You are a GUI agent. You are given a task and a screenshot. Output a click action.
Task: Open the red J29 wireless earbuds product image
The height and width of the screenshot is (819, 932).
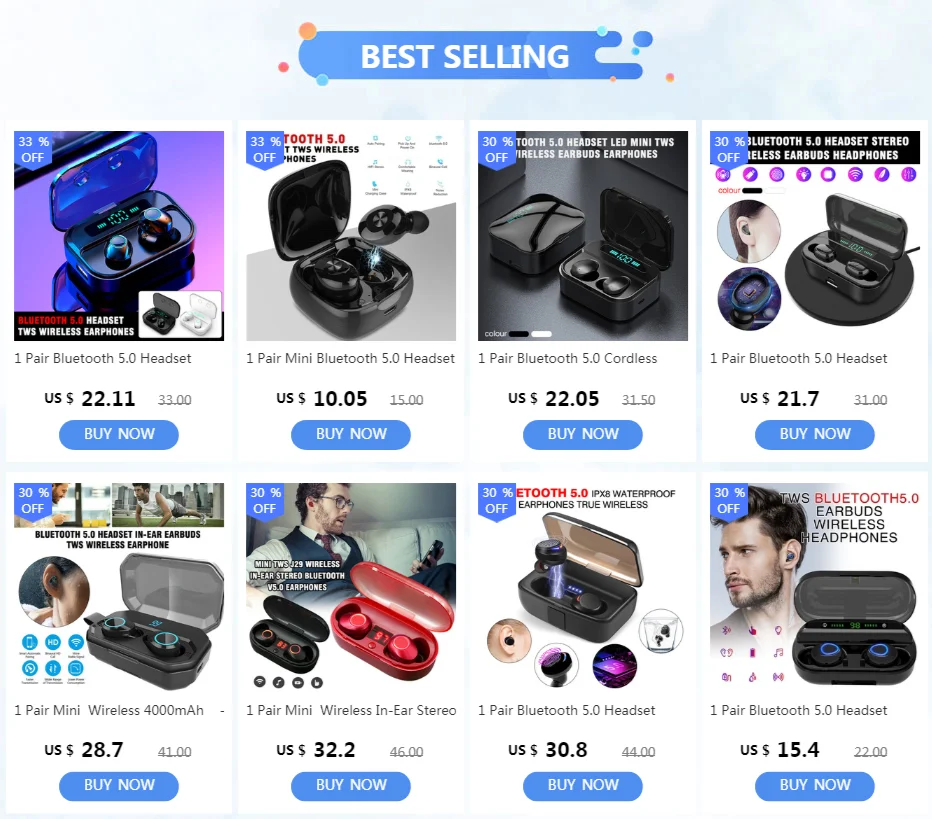pyautogui.click(x=351, y=588)
